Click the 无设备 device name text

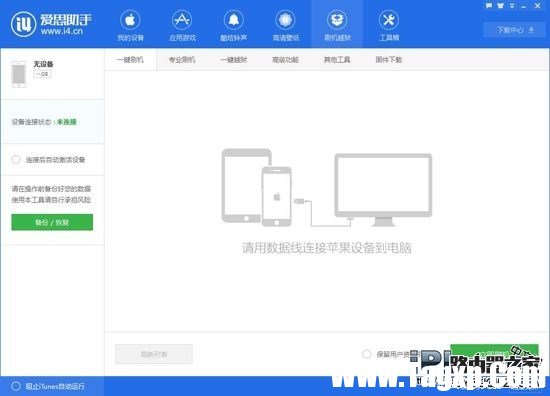coord(43,64)
